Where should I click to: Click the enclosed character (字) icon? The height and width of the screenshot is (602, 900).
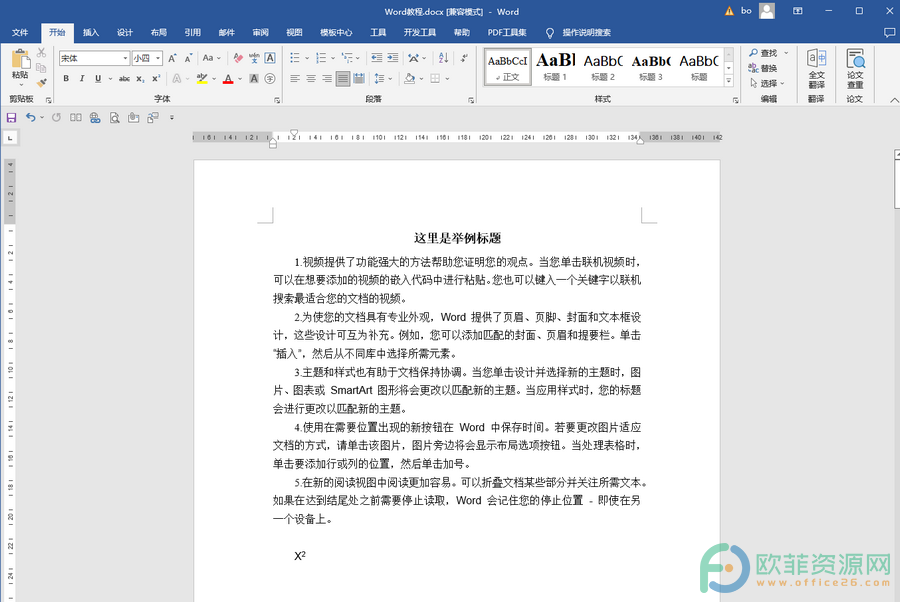point(270,79)
